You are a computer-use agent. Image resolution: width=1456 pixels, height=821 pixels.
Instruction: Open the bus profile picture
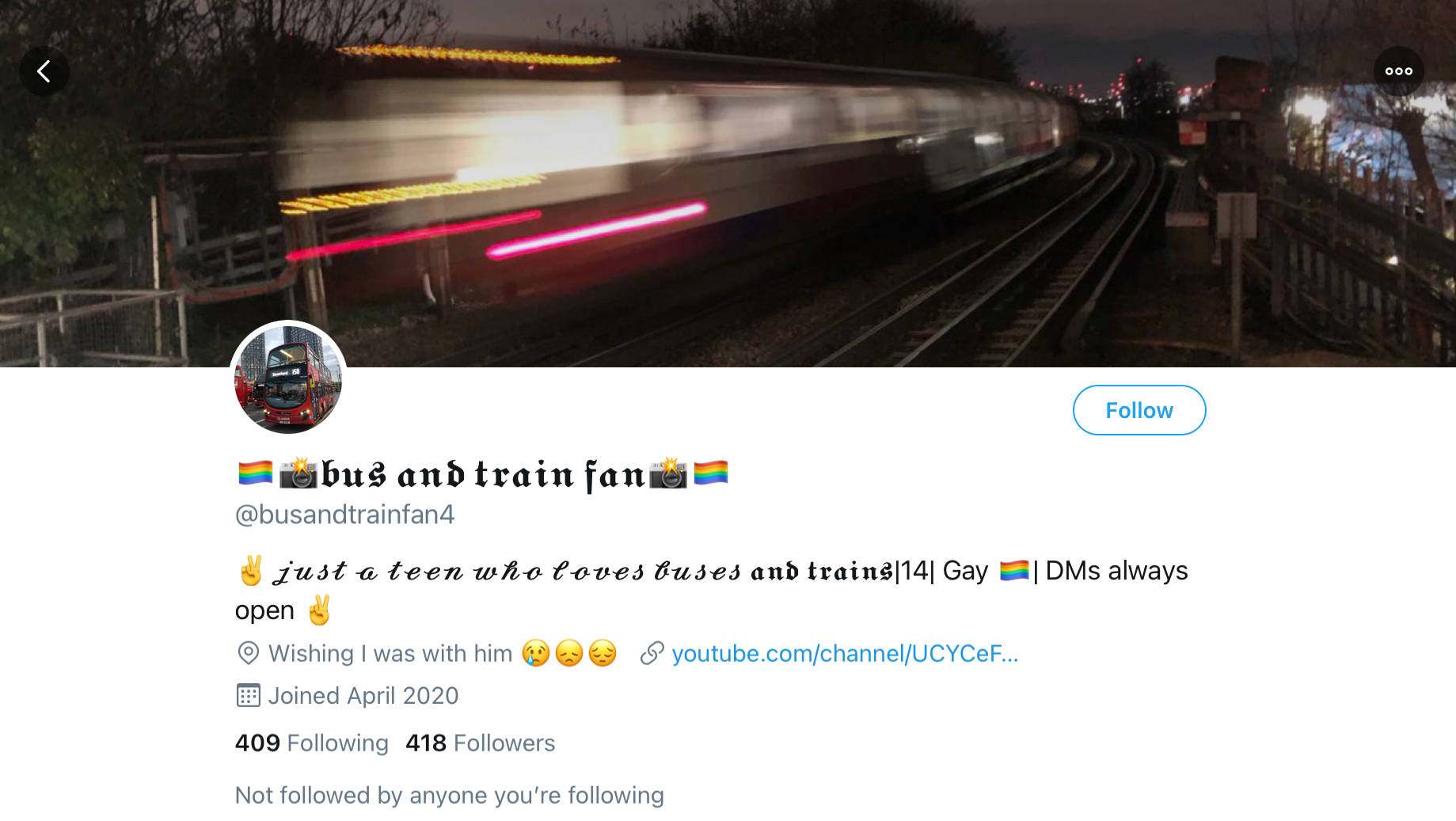point(288,379)
